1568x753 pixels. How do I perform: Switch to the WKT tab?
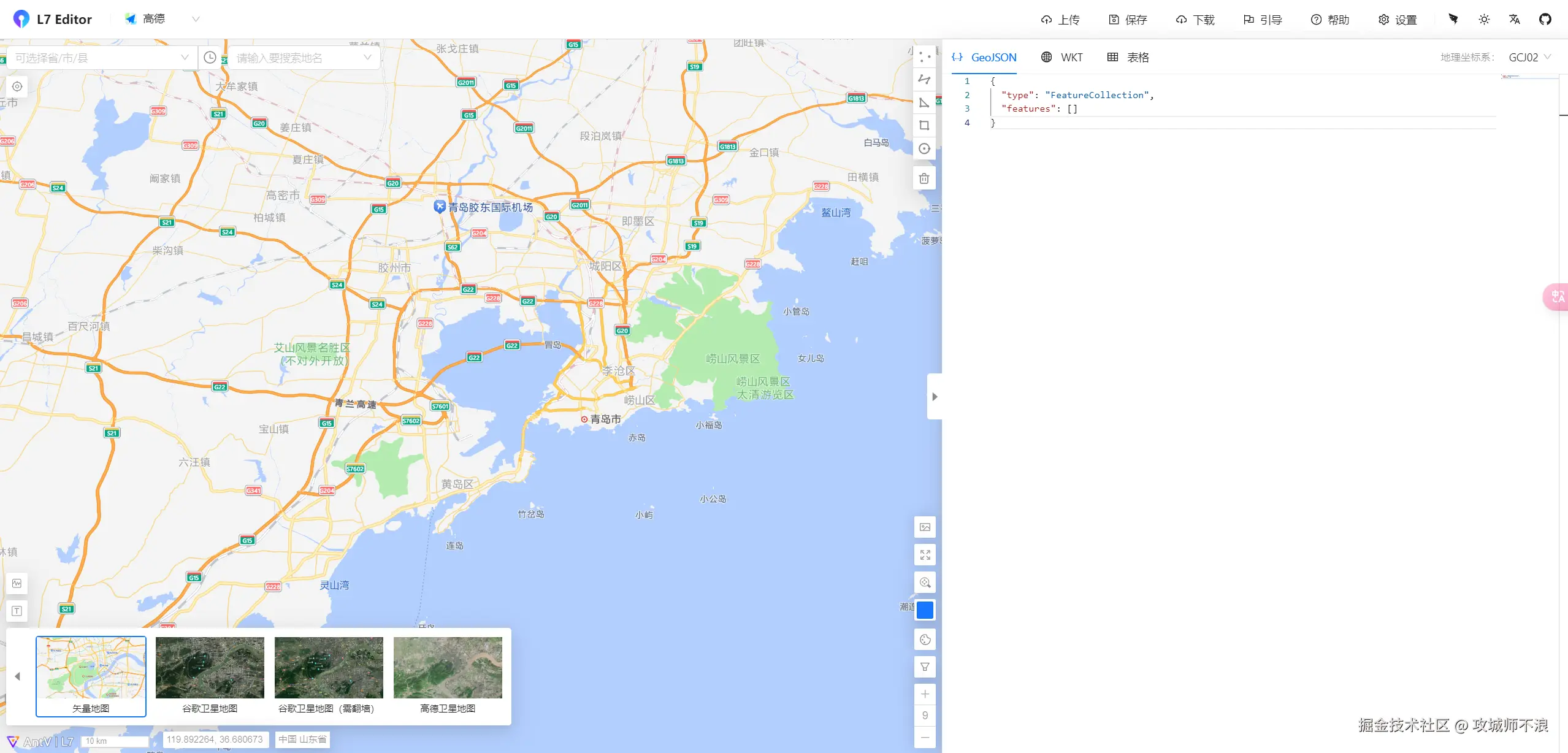(x=1062, y=57)
